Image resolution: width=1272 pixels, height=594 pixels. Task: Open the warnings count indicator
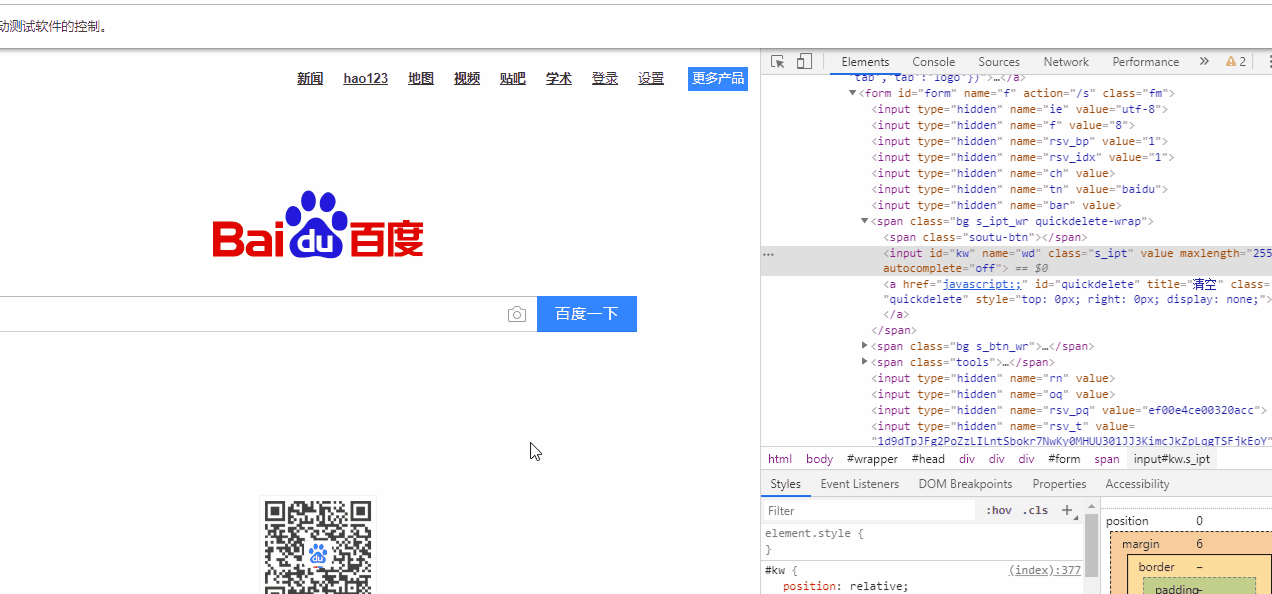[x=1236, y=61]
